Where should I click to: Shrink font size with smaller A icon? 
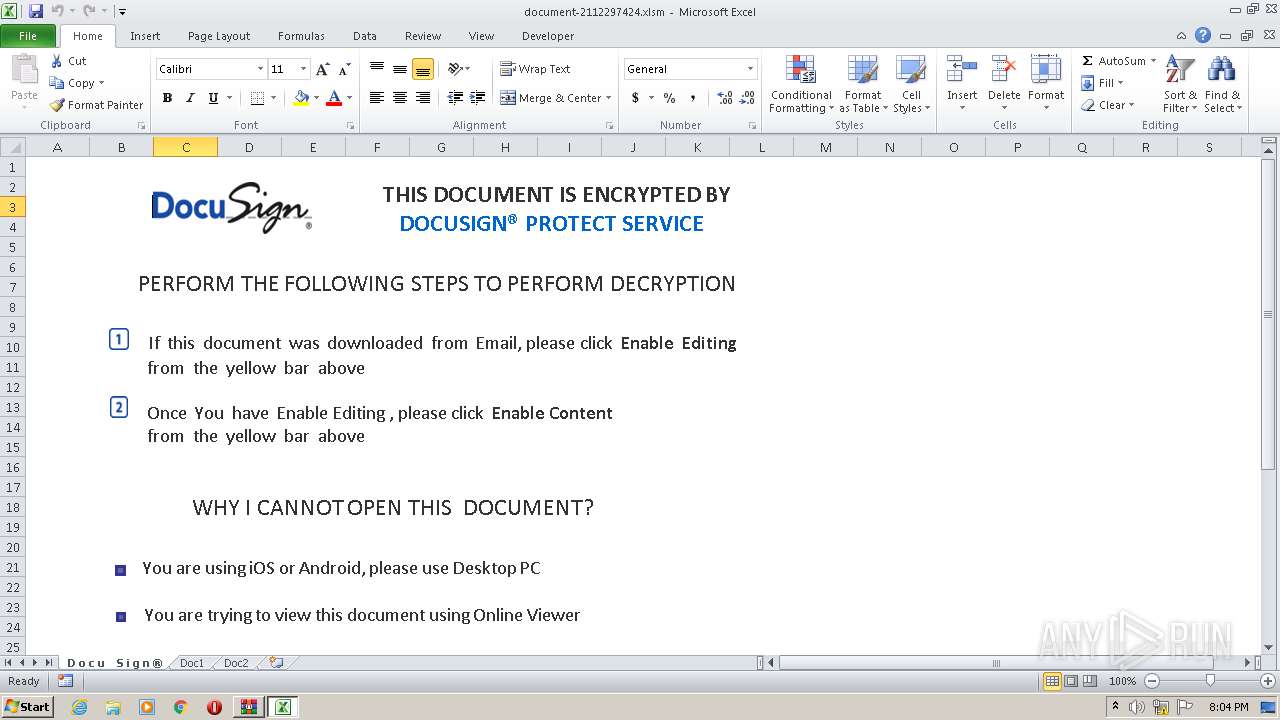click(x=344, y=69)
